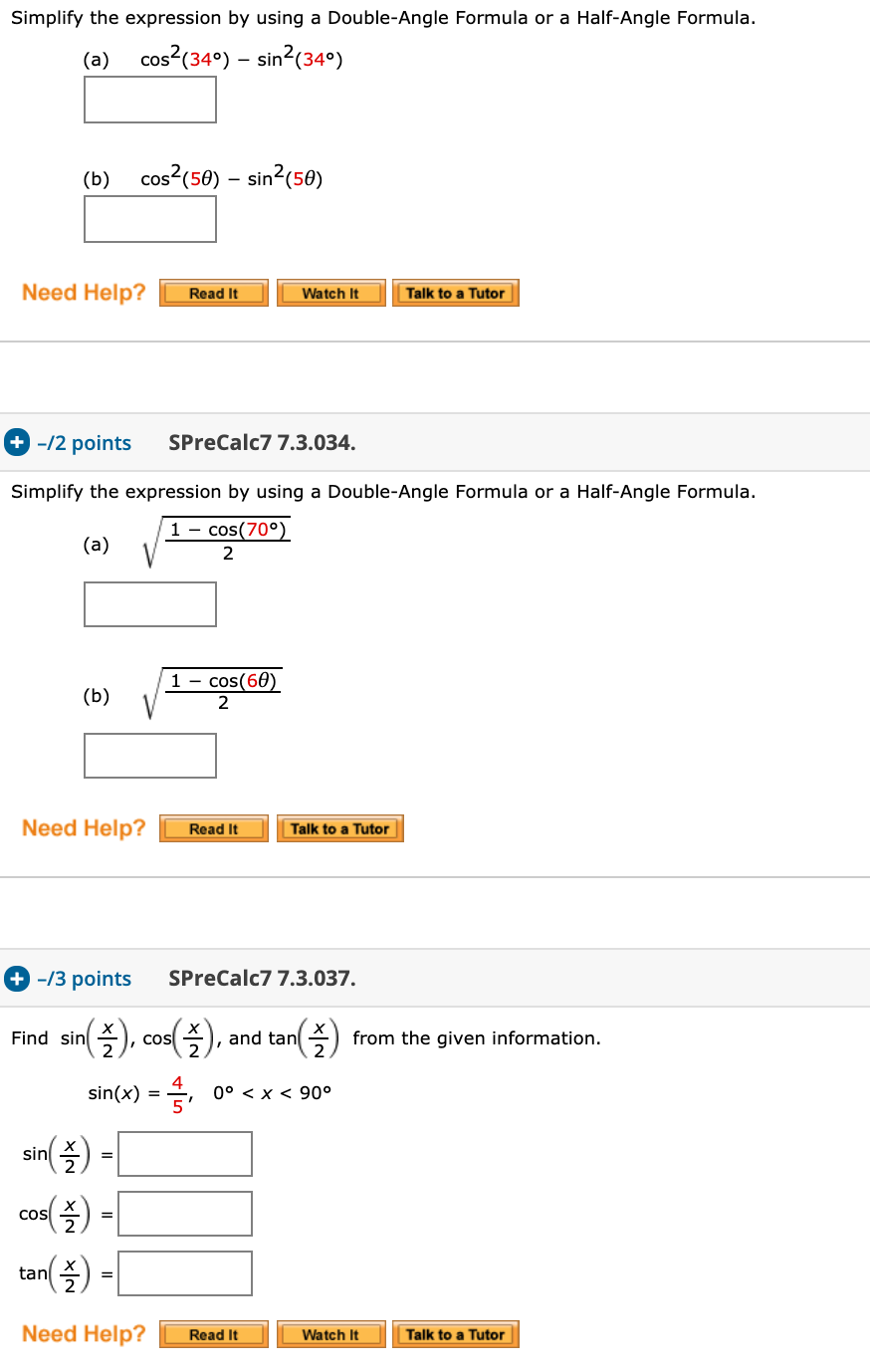Focus answer box for cos²(34°) − sin²(34°)
870x1372 pixels.
click(x=150, y=100)
